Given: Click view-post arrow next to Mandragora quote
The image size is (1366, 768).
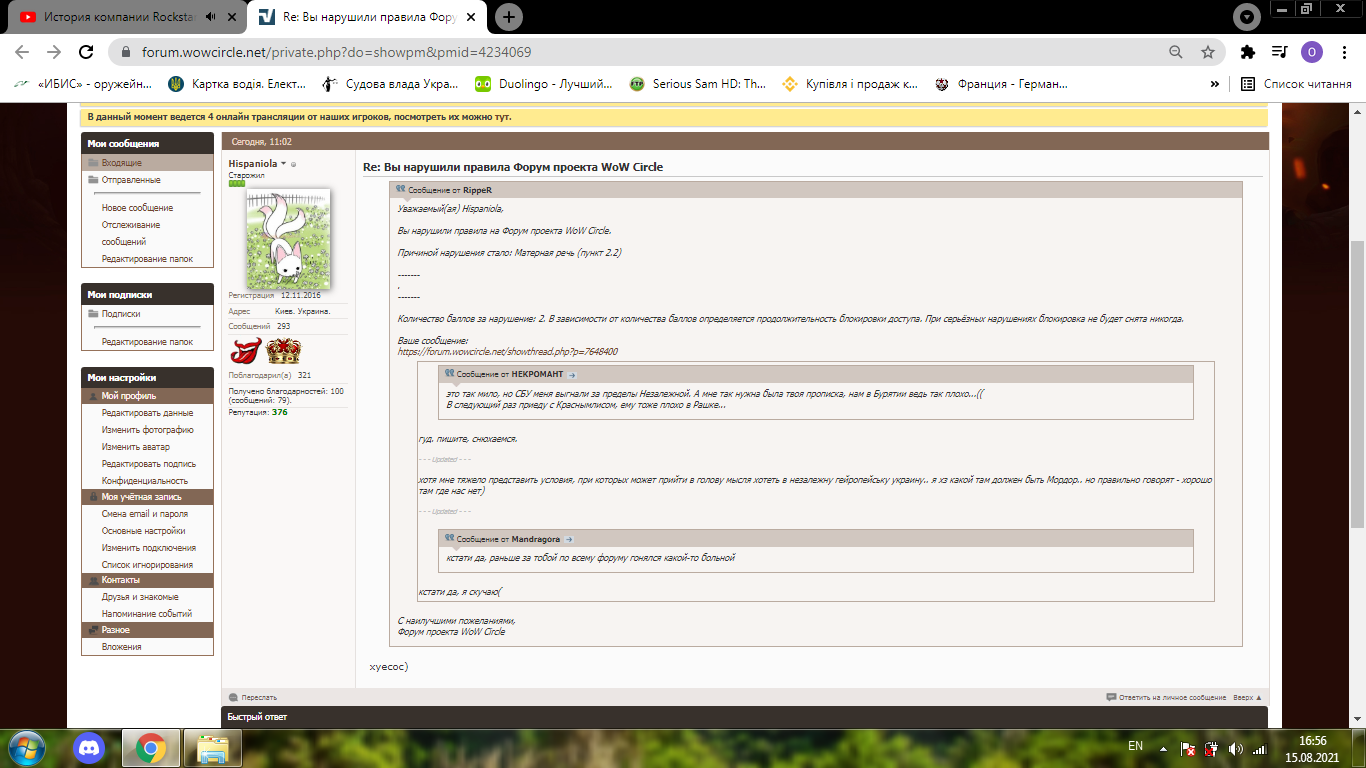Looking at the screenshot, I should (x=569, y=539).
